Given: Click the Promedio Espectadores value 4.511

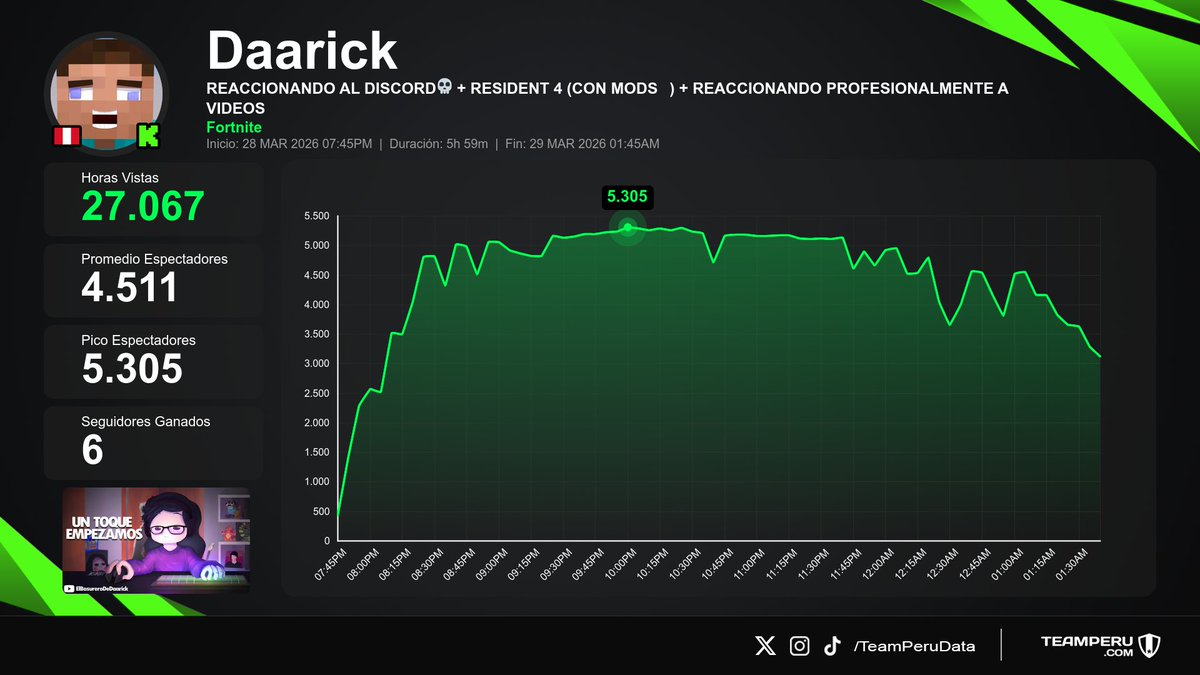Looking at the screenshot, I should tap(129, 287).
